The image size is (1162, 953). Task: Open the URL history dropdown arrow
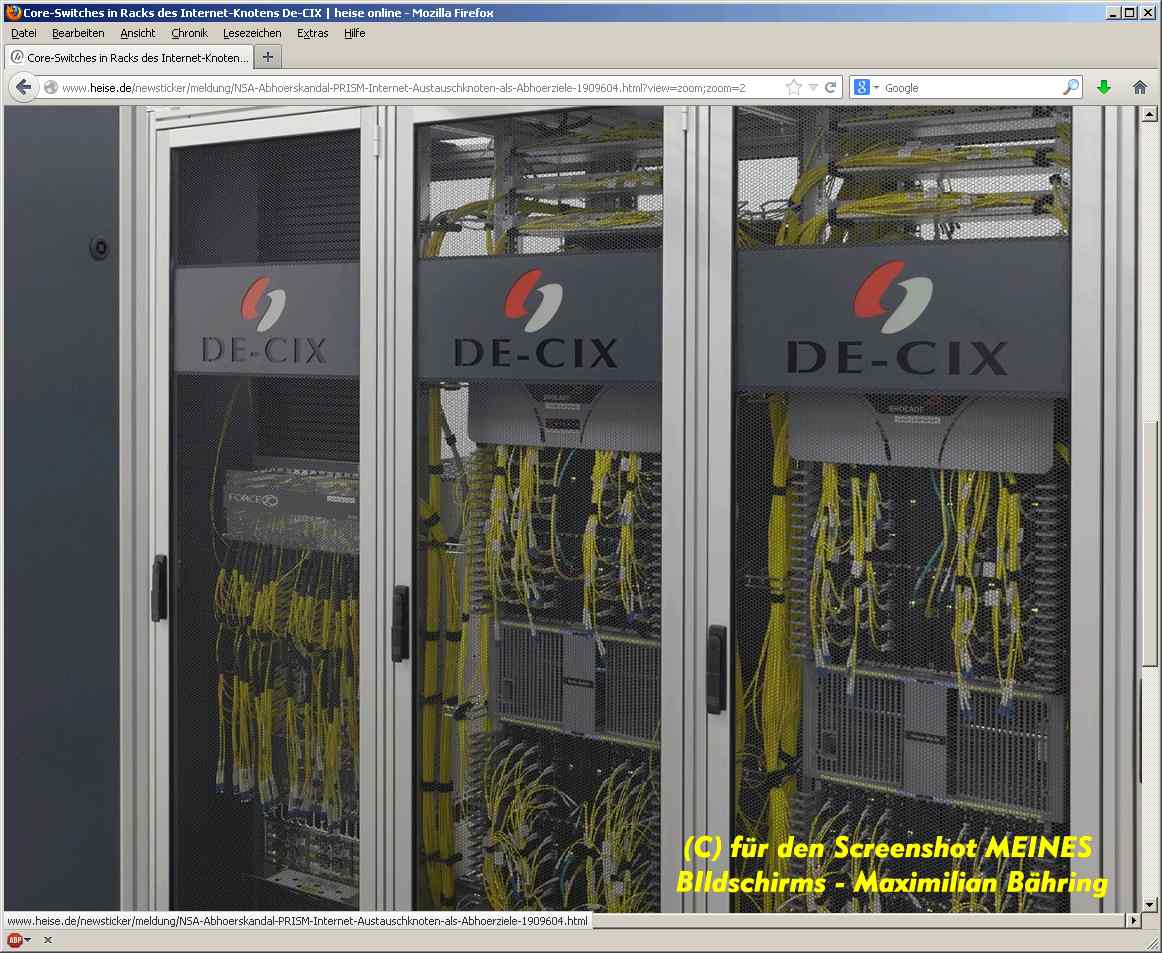[x=813, y=87]
